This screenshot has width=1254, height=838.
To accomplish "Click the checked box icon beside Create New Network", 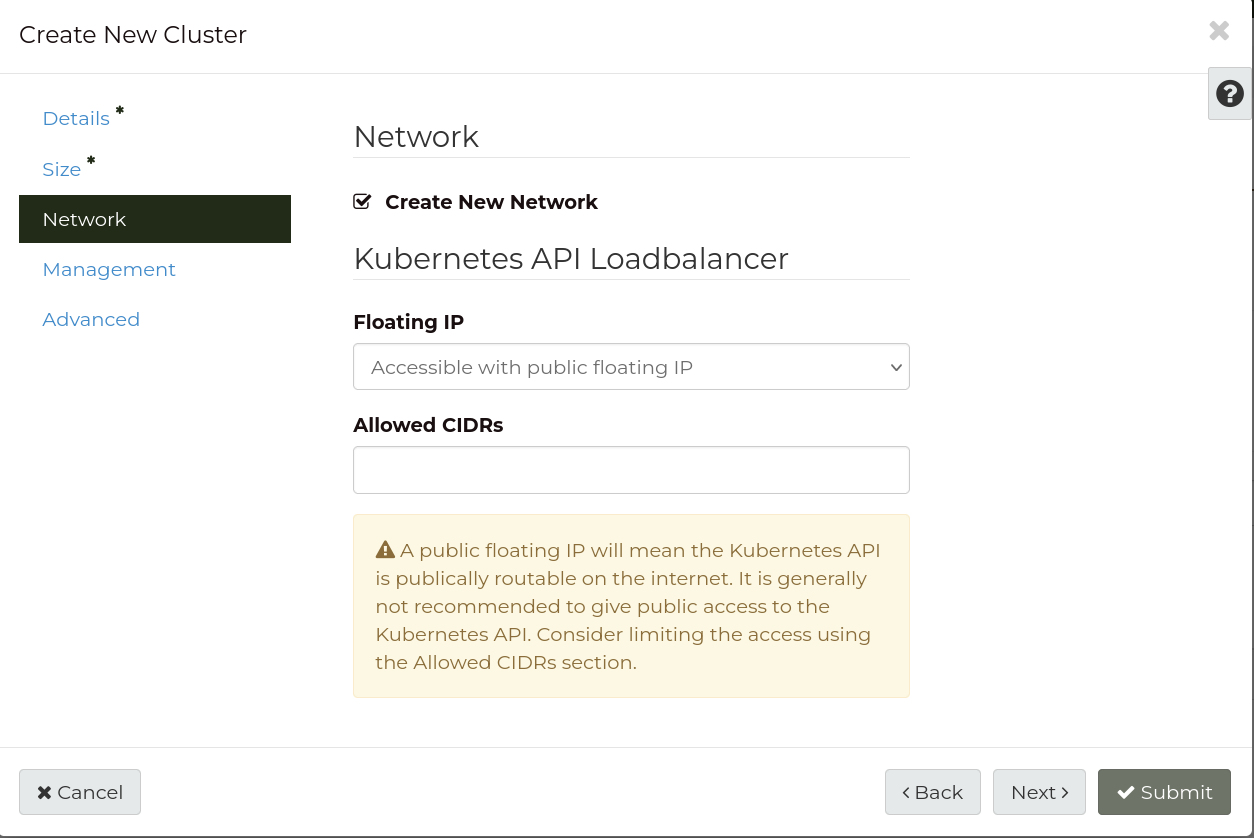I will tap(362, 201).
